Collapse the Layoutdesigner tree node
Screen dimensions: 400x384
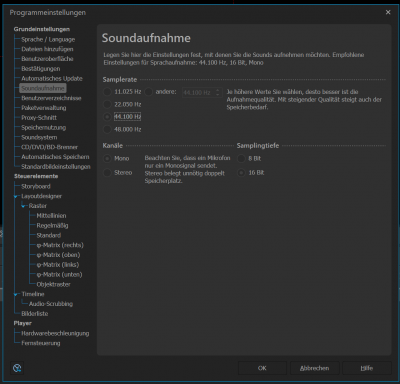click(16, 196)
